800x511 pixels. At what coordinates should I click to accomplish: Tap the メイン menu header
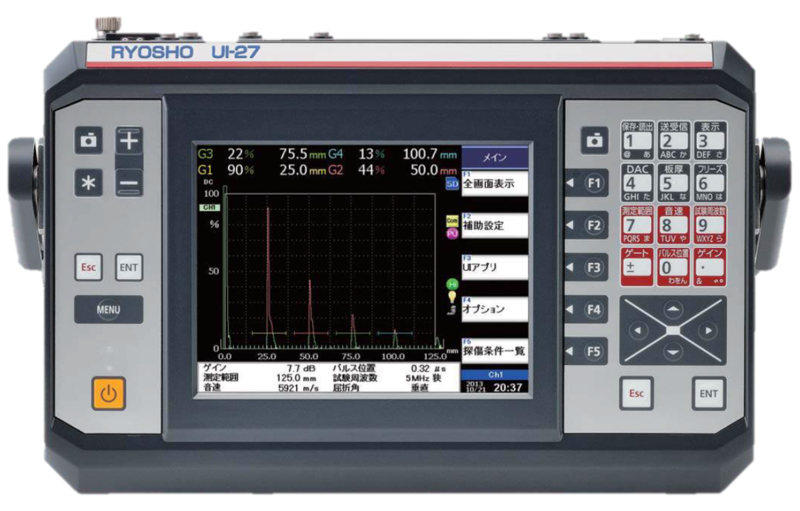(x=495, y=158)
